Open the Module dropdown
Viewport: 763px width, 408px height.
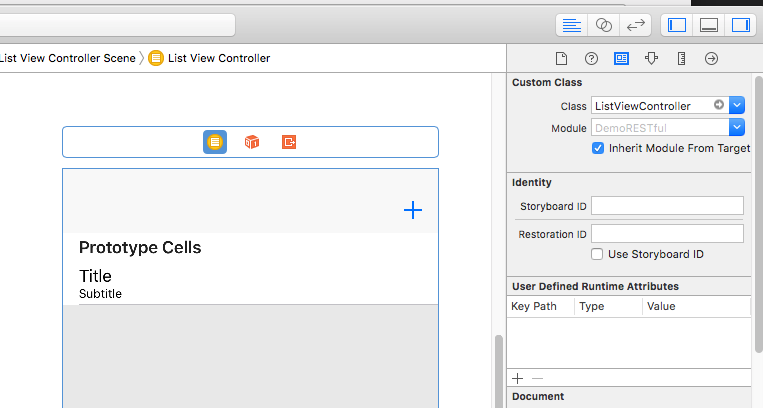(x=737, y=128)
